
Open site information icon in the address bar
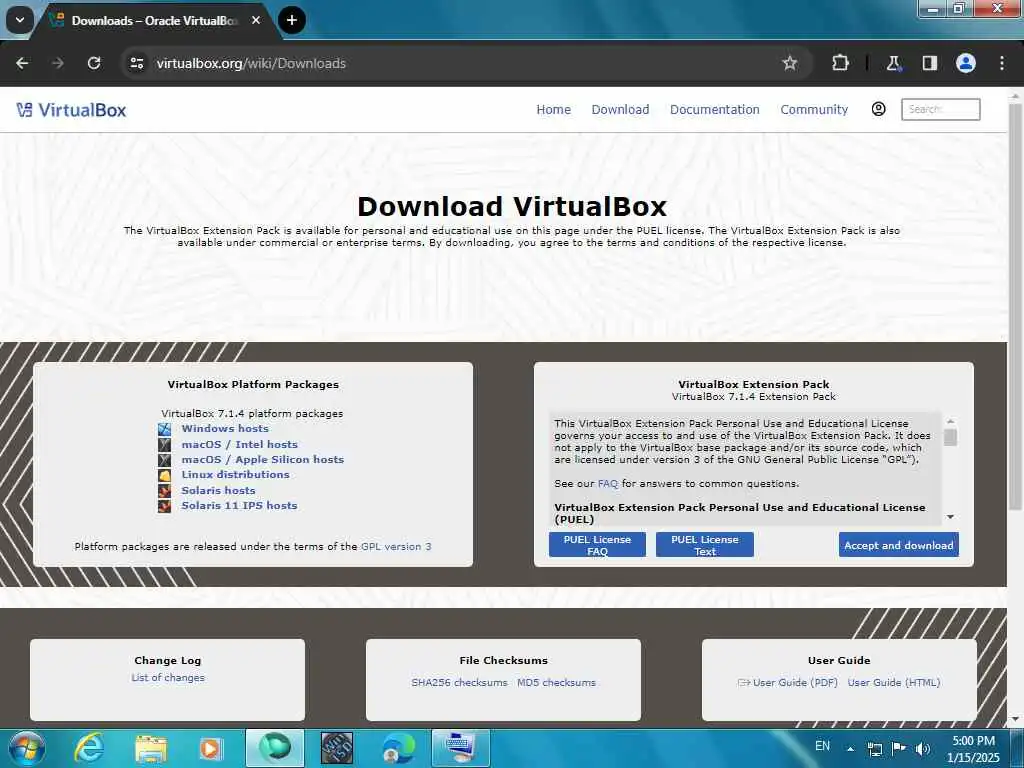137,63
